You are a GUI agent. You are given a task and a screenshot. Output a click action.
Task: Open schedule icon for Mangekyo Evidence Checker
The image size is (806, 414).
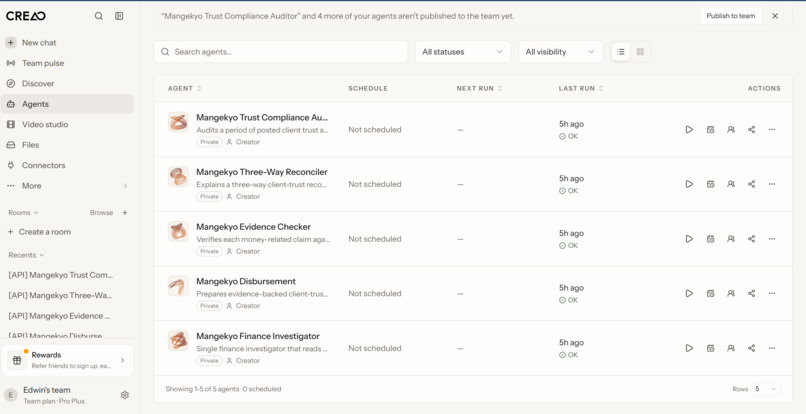tap(710, 239)
